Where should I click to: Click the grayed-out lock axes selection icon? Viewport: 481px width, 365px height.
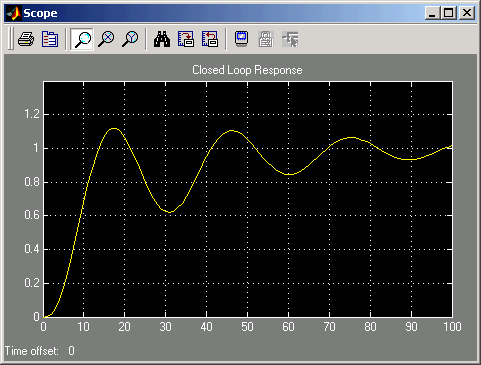266,39
